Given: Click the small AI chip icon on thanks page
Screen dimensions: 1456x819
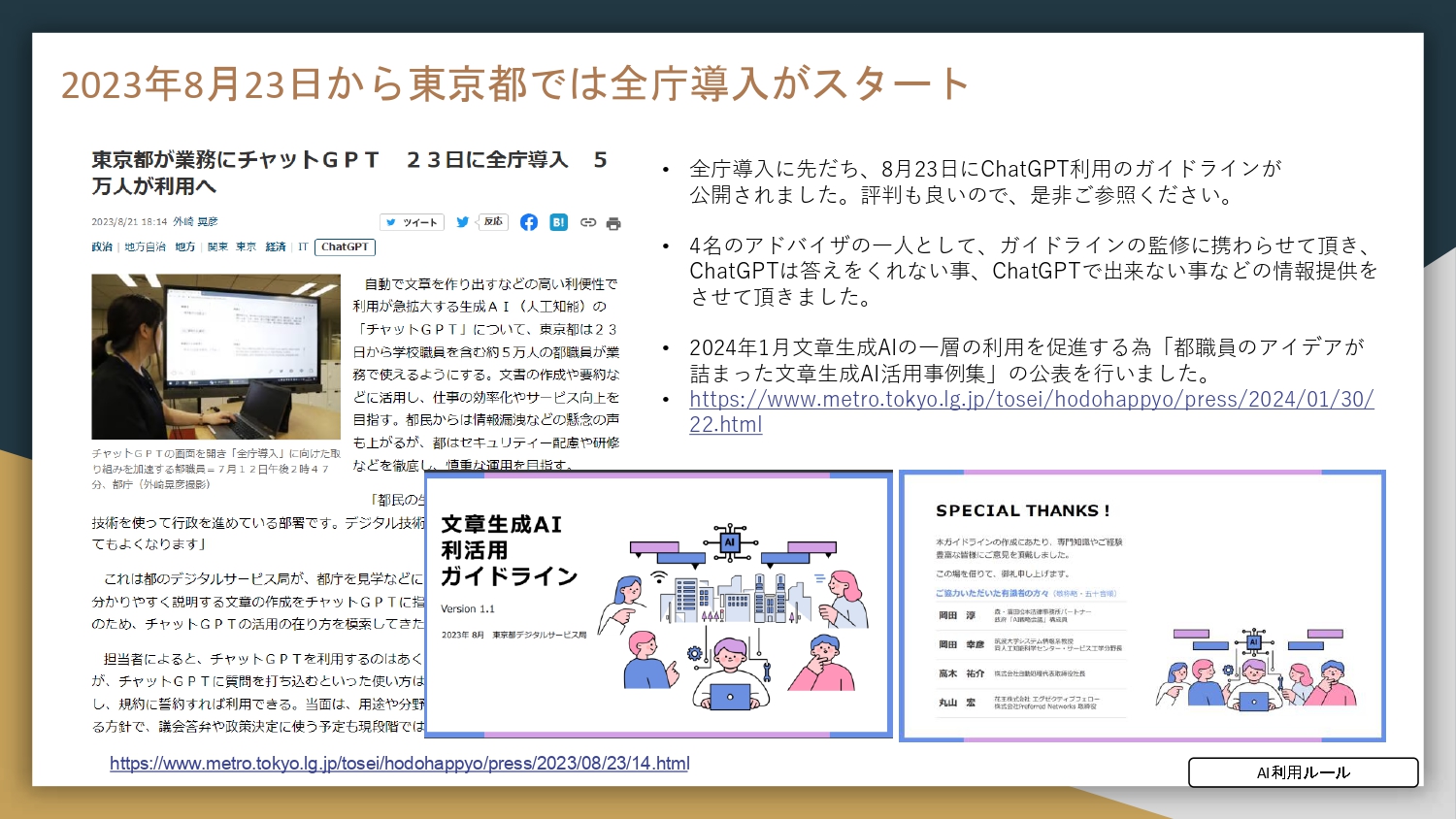Looking at the screenshot, I should [x=1254, y=641].
